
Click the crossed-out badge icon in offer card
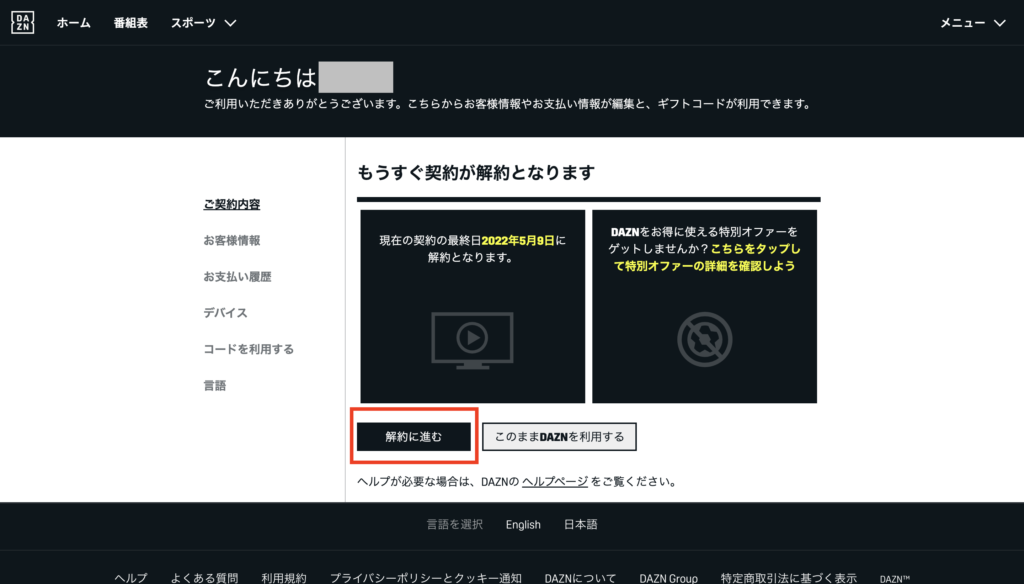click(705, 339)
